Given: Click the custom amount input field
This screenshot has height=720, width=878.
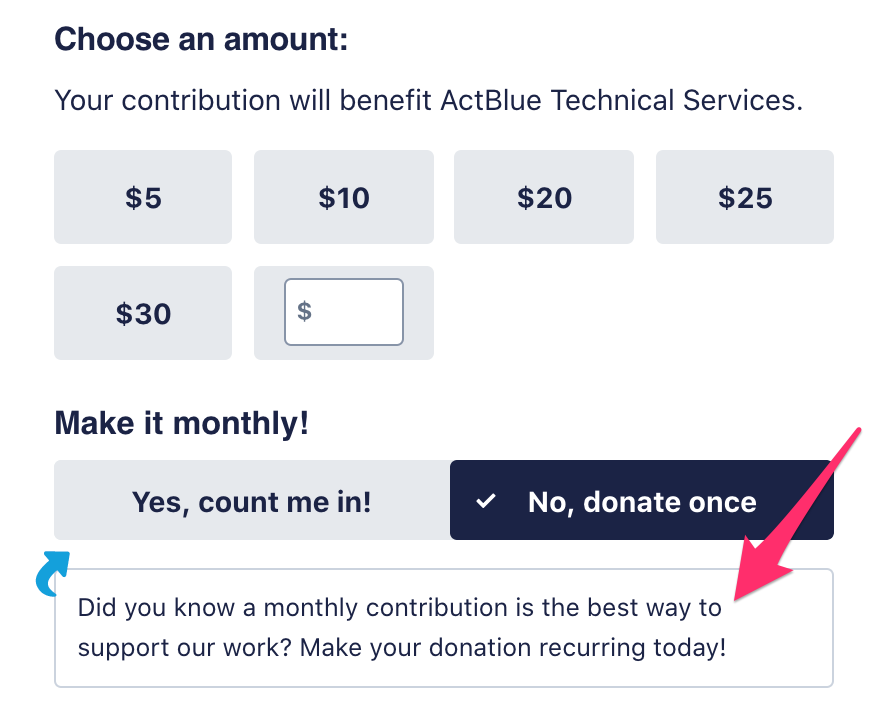Looking at the screenshot, I should tap(343, 311).
